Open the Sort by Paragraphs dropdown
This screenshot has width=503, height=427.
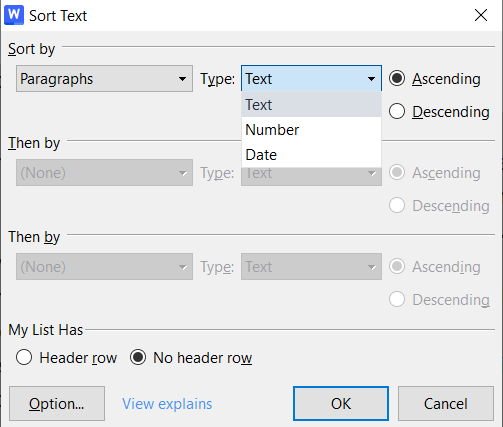pos(104,79)
